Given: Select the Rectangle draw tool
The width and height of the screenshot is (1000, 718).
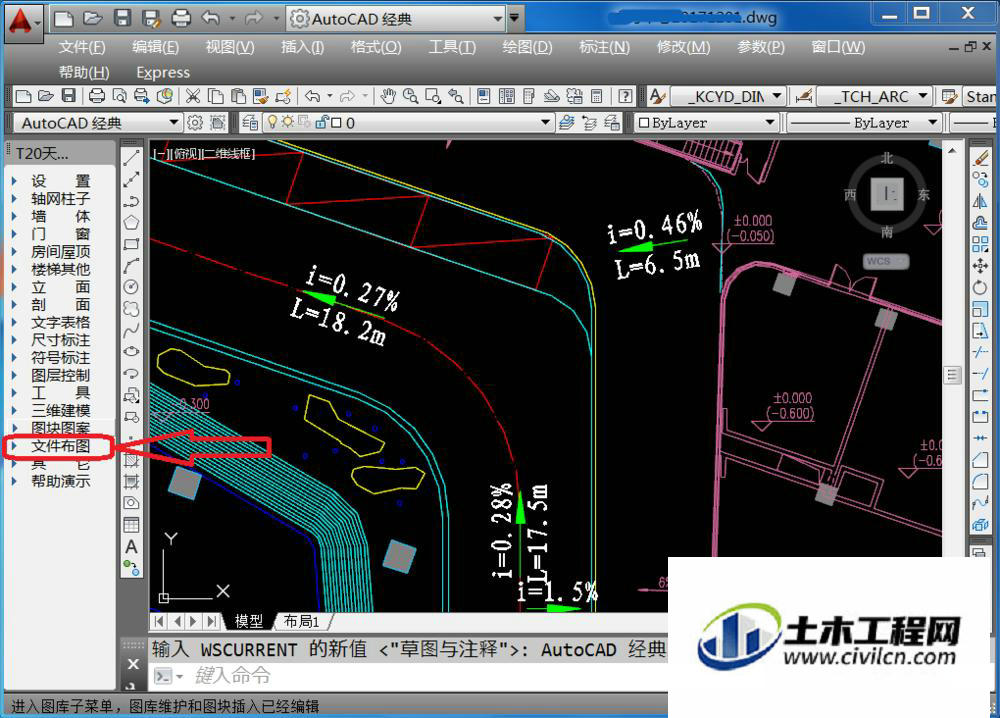Looking at the screenshot, I should [131, 244].
